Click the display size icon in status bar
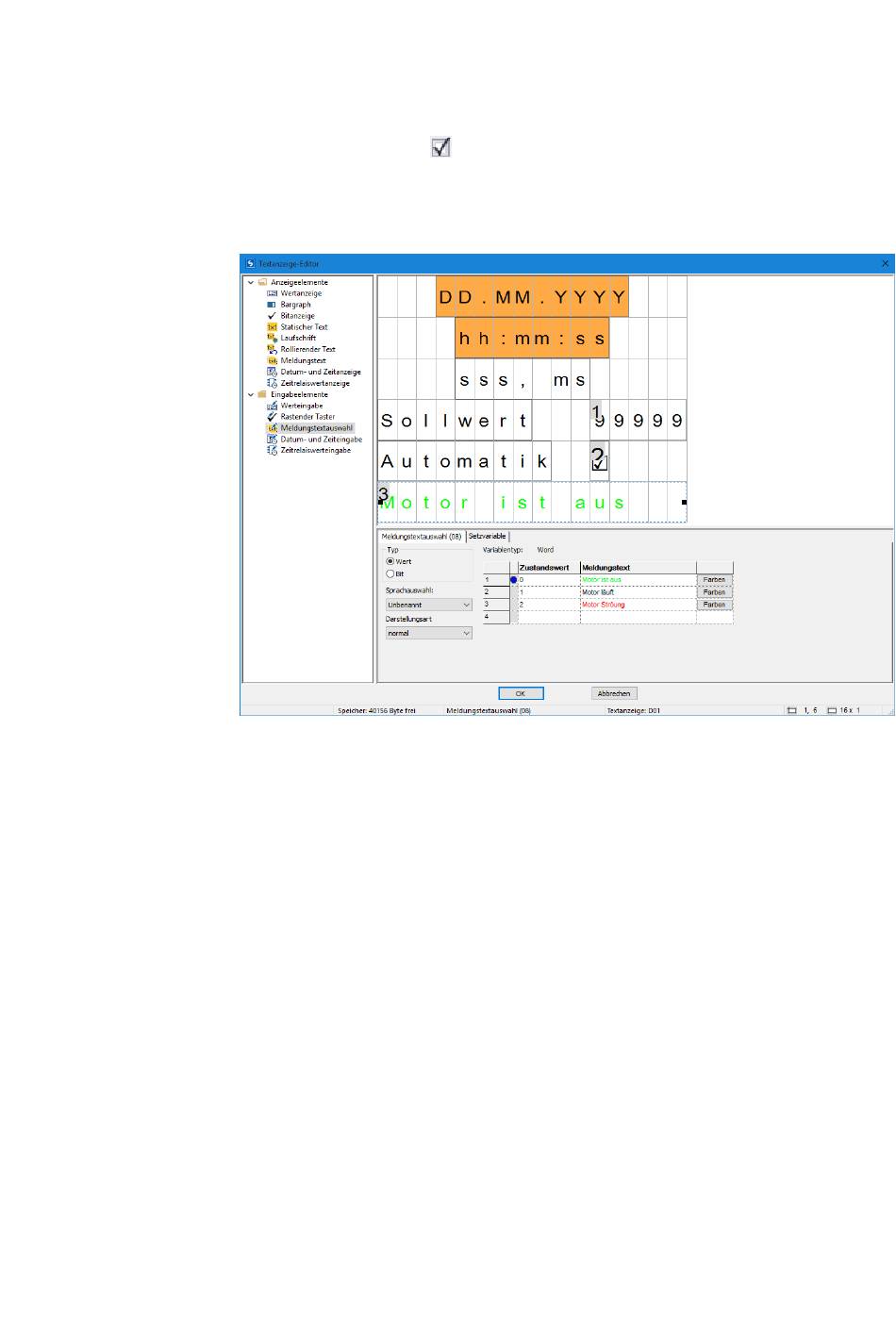This screenshot has width=896, height=1328. click(832, 710)
